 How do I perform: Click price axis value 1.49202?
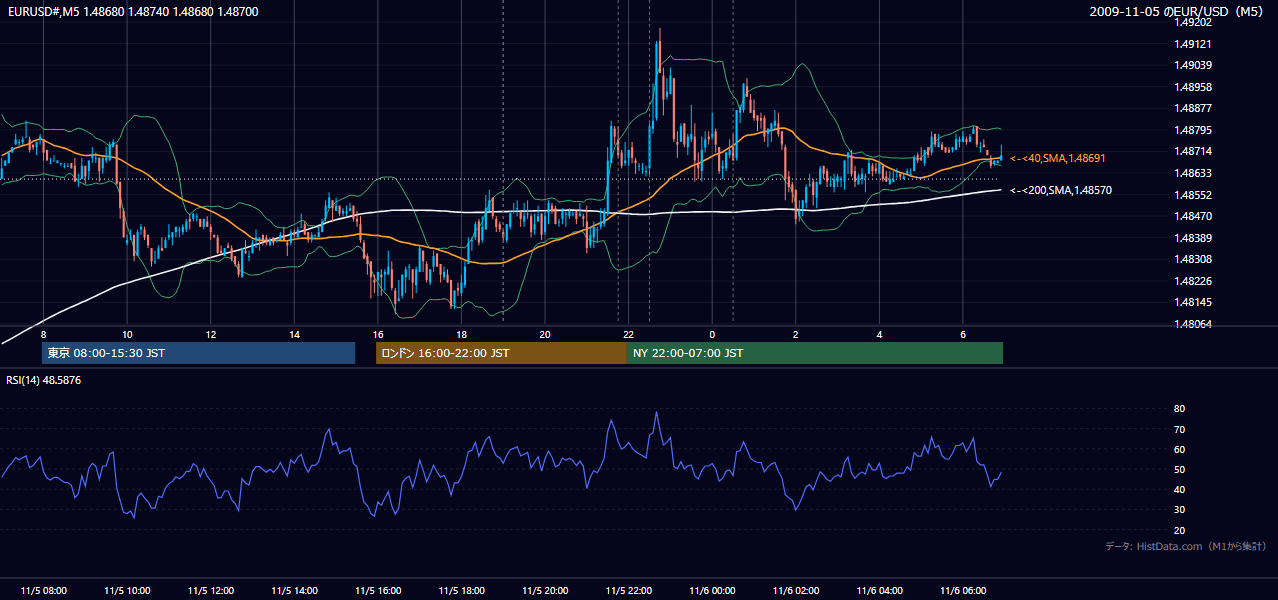tap(1192, 23)
